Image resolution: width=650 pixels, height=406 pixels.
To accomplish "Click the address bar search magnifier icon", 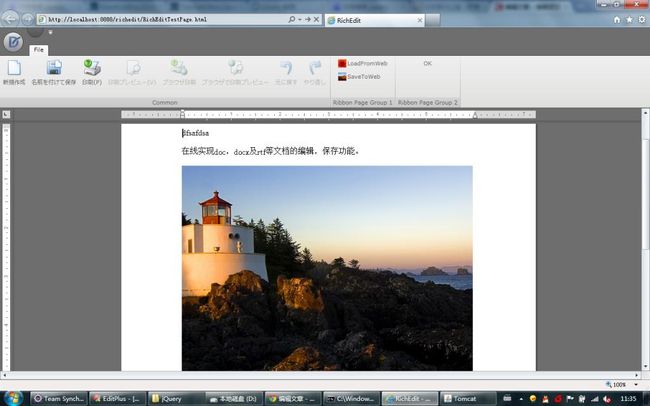I will pos(291,19).
